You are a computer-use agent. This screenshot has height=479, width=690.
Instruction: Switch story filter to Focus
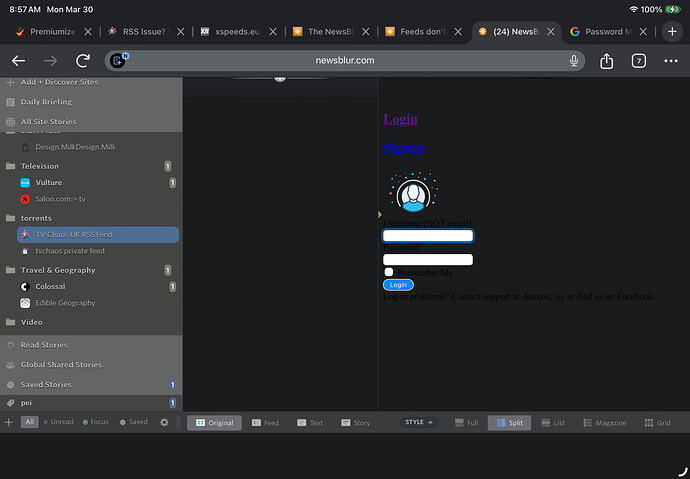[x=96, y=423]
